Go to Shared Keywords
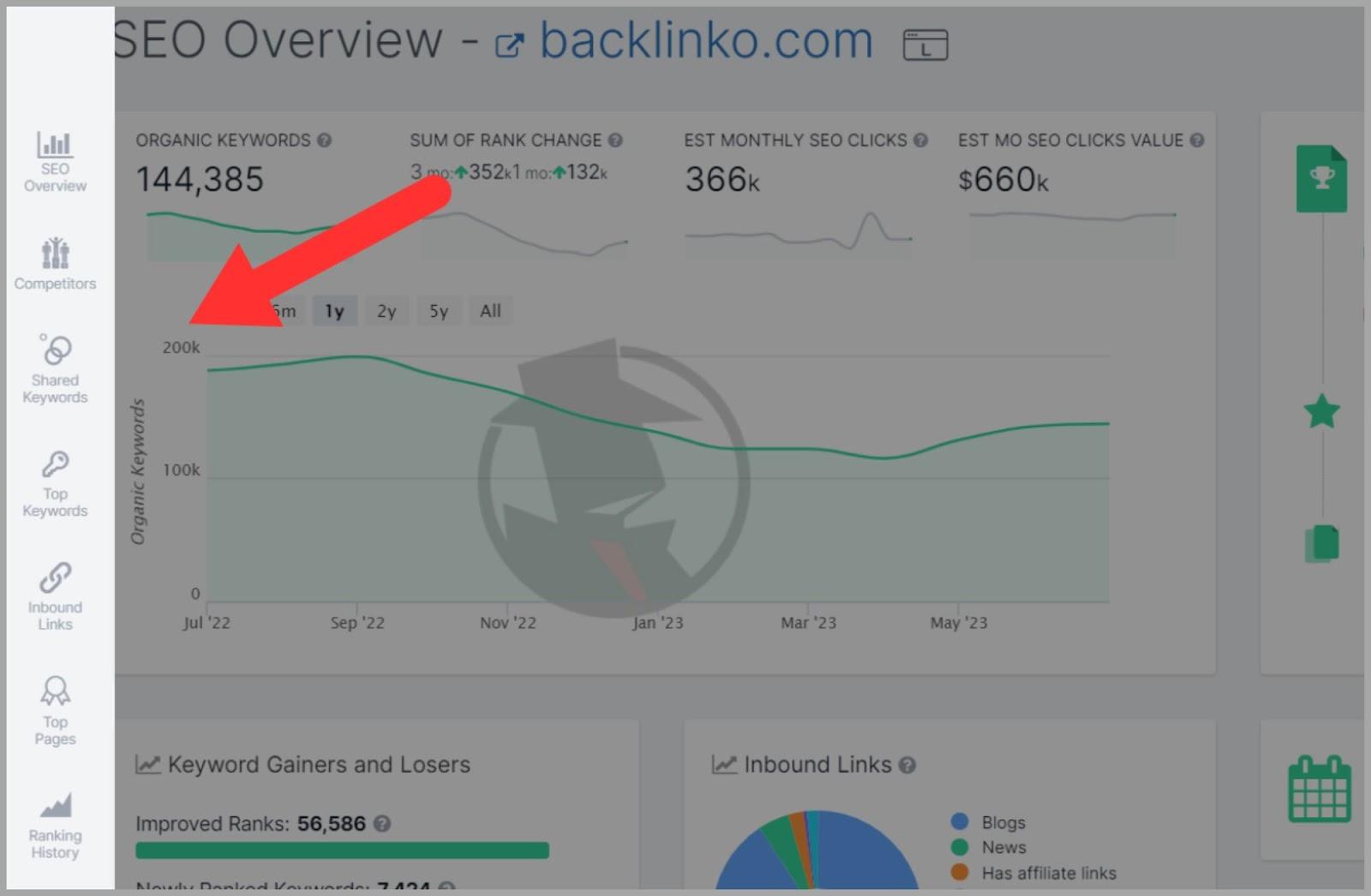This screenshot has width=1371, height=896. [x=55, y=368]
